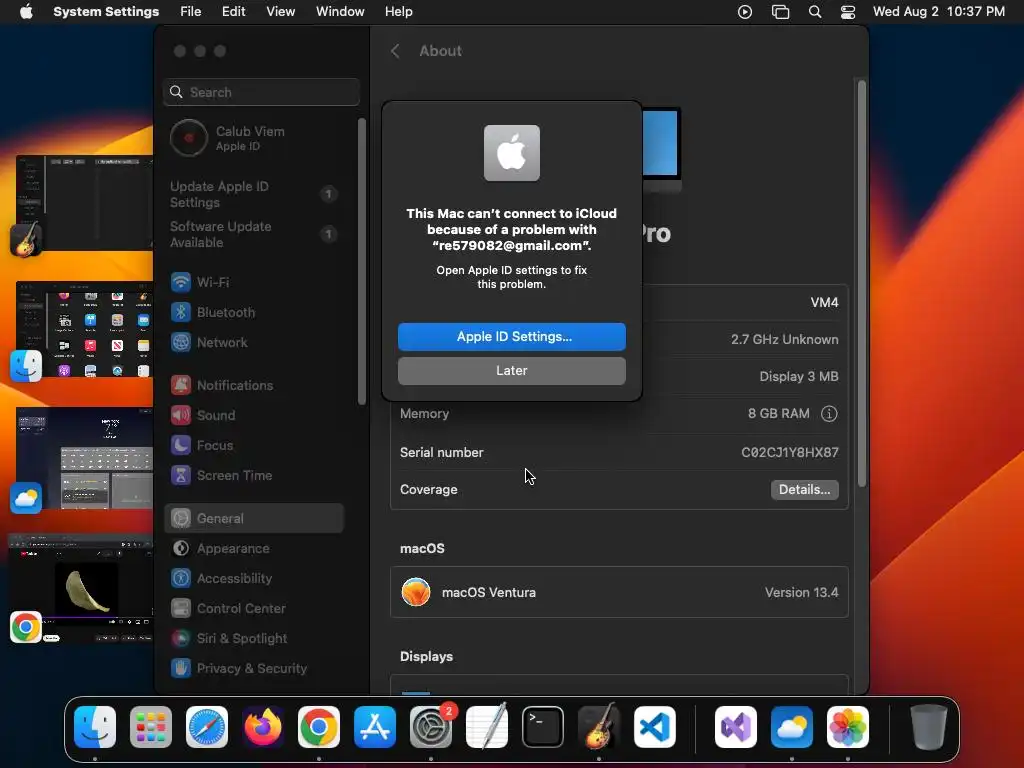The width and height of the screenshot is (1024, 768).
Task: Click the Version 13.4 text
Action: click(801, 592)
